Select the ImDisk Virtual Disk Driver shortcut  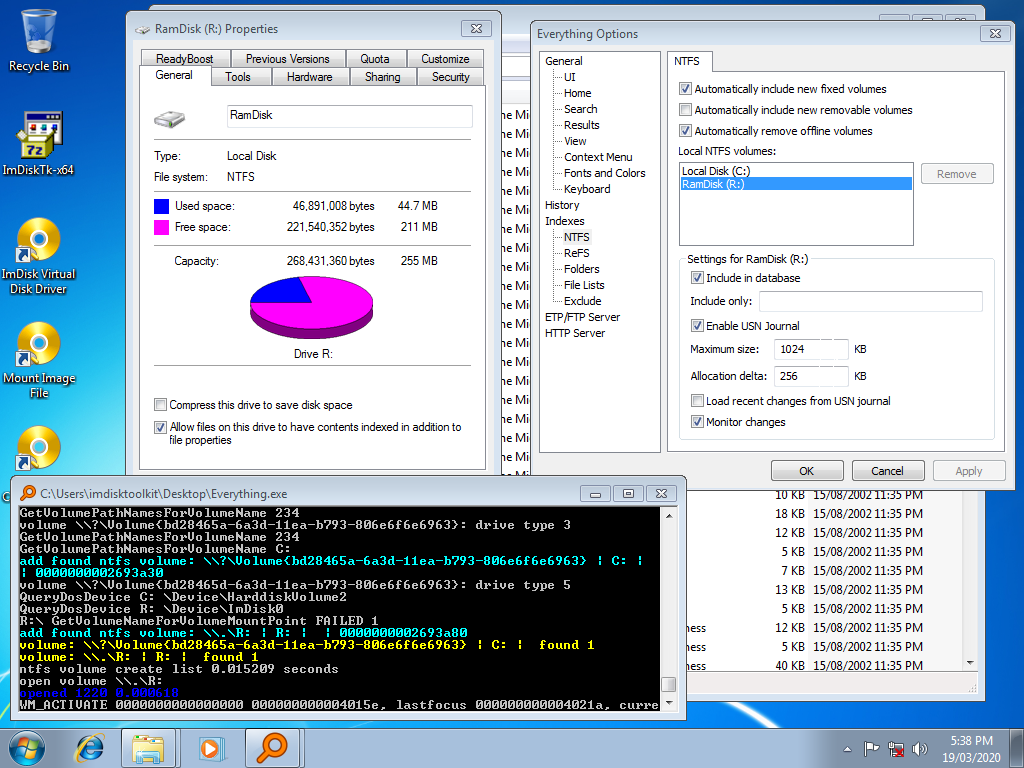click(39, 256)
